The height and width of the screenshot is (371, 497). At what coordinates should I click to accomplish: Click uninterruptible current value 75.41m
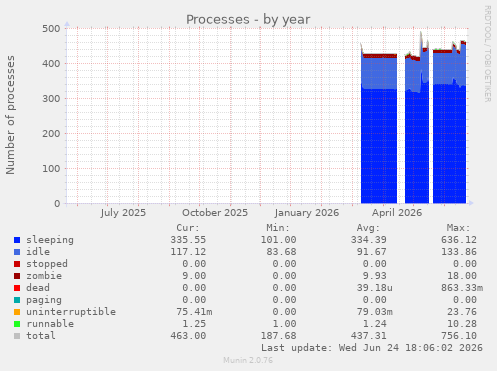pyautogui.click(x=194, y=312)
